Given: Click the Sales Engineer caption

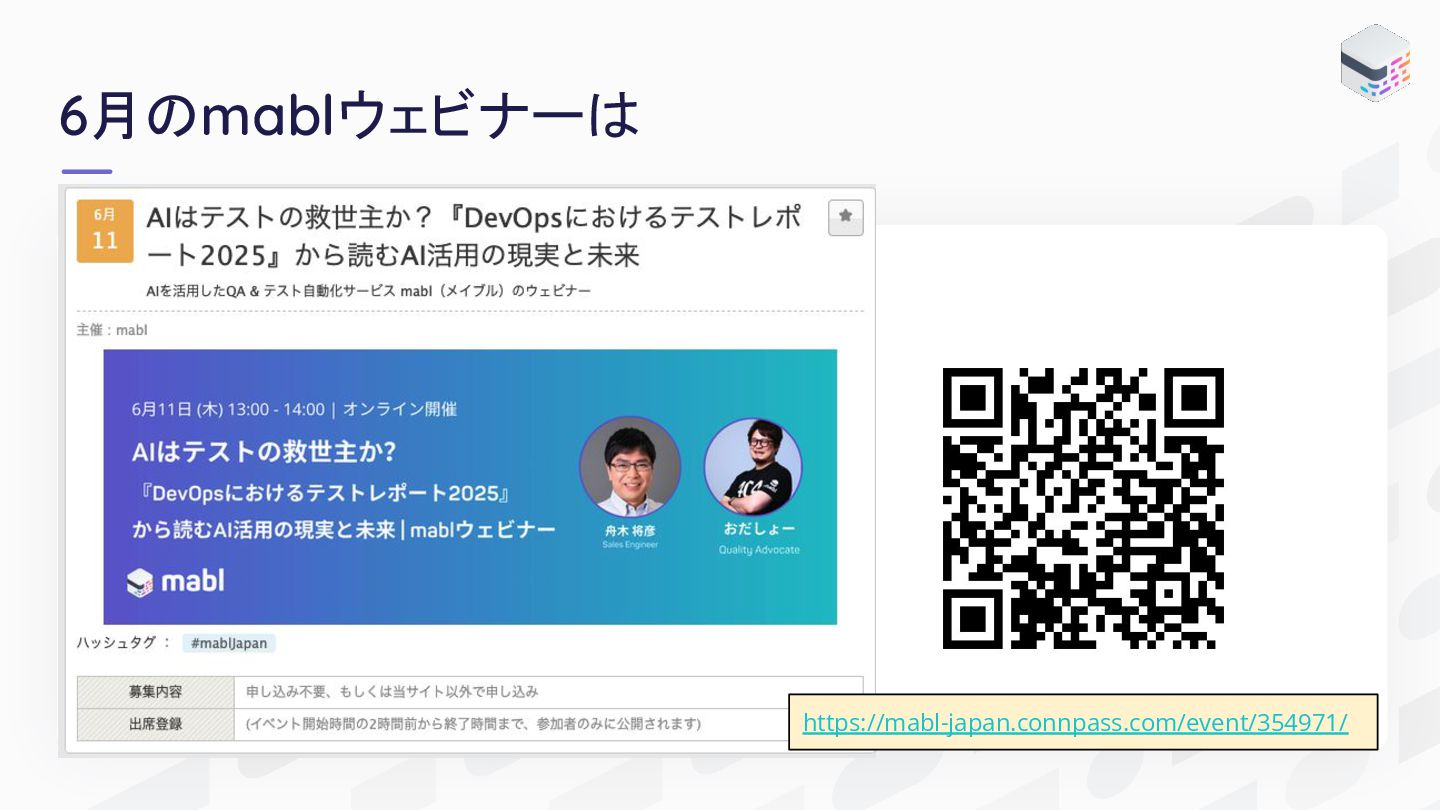Looking at the screenshot, I should coord(630,545).
